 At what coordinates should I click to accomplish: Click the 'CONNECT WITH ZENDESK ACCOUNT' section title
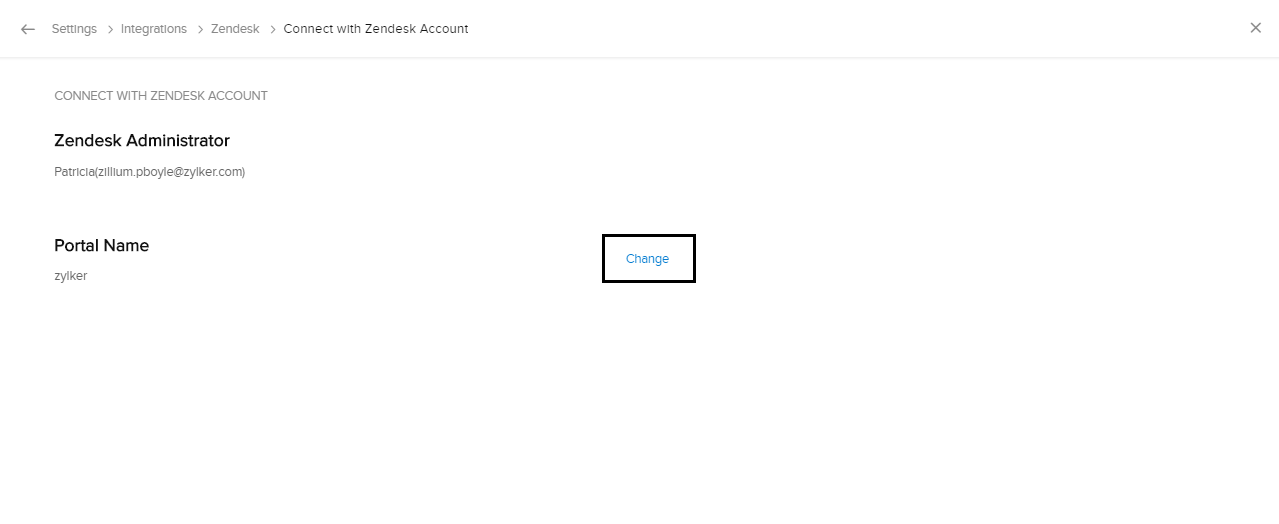[161, 96]
